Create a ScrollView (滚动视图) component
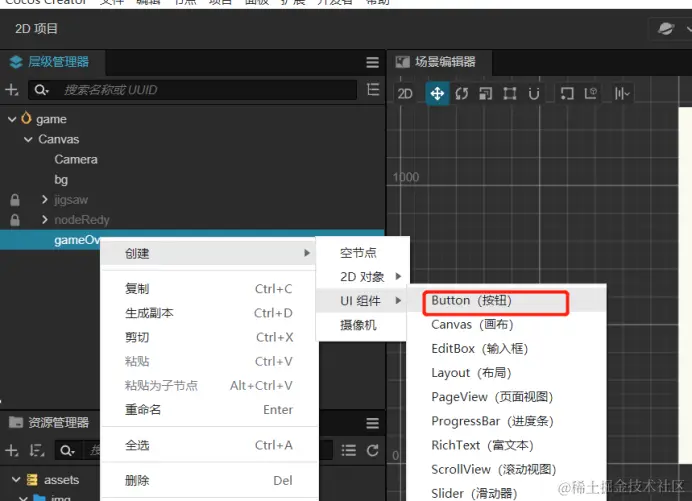 coord(506,469)
